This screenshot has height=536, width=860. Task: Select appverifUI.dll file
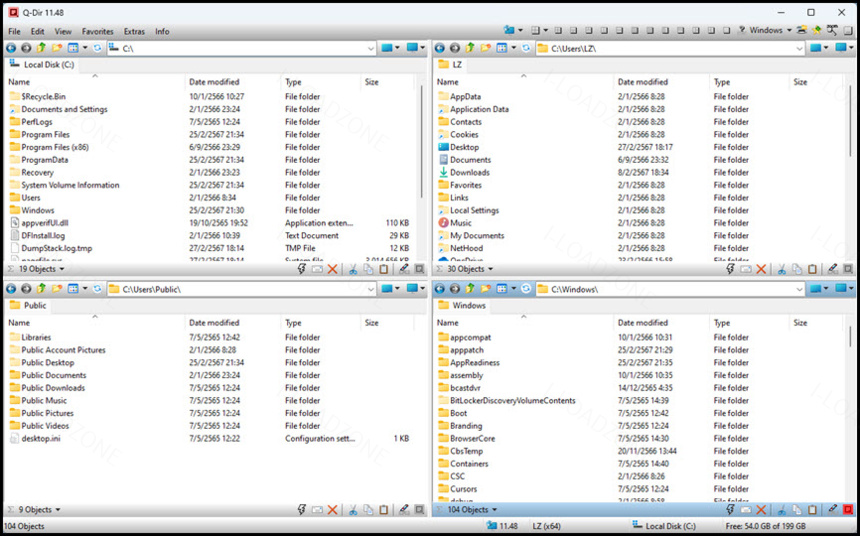point(38,223)
